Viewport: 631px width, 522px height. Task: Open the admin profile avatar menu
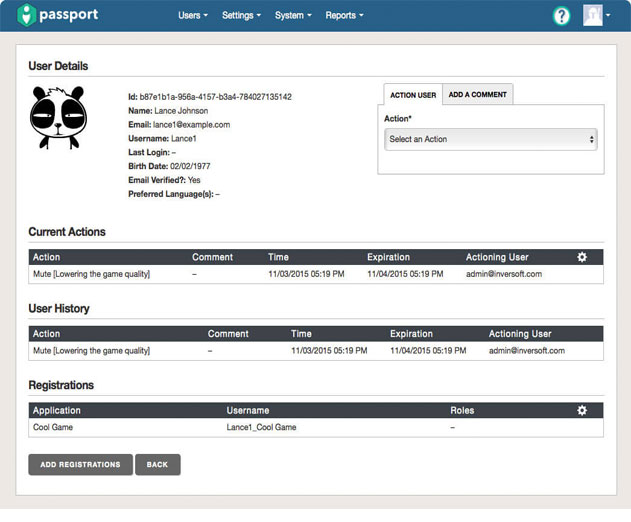pyautogui.click(x=592, y=15)
